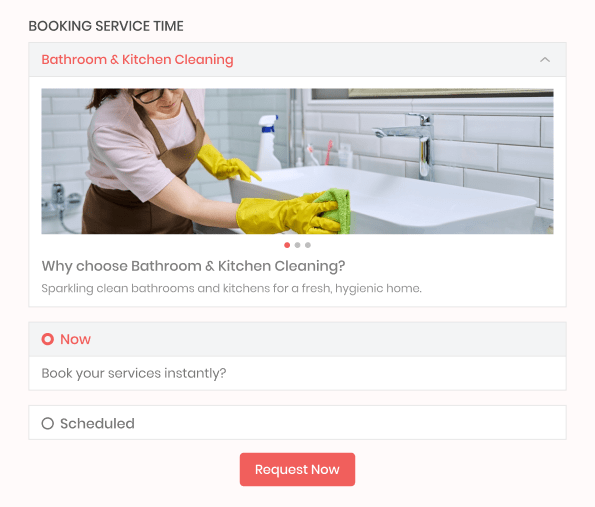The width and height of the screenshot is (595, 507).
Task: Click the Scheduled option label
Action: click(97, 423)
